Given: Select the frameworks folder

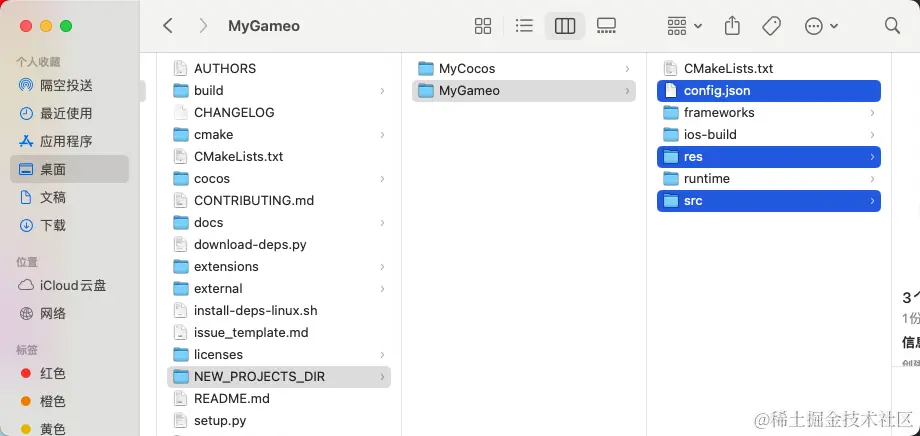Looking at the screenshot, I should (769, 113).
